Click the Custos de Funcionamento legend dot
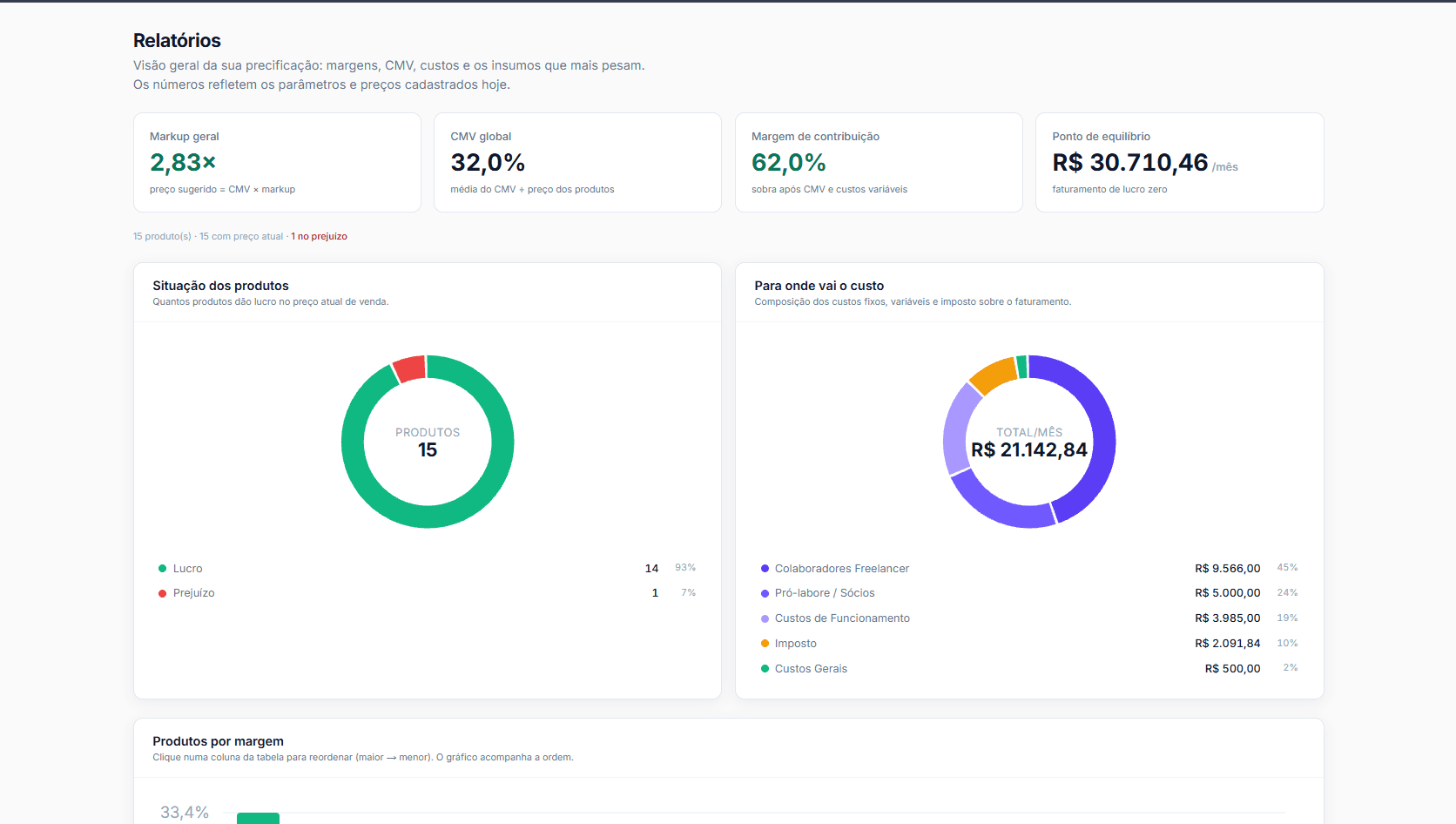 (x=765, y=618)
